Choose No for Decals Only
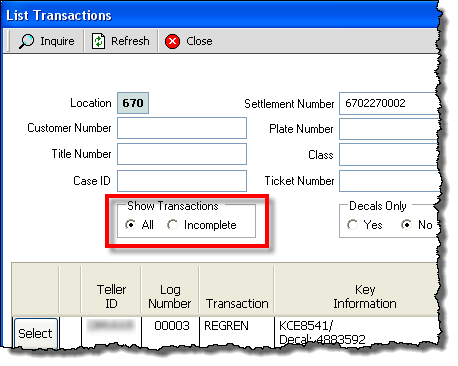458x366 pixels. [406, 225]
